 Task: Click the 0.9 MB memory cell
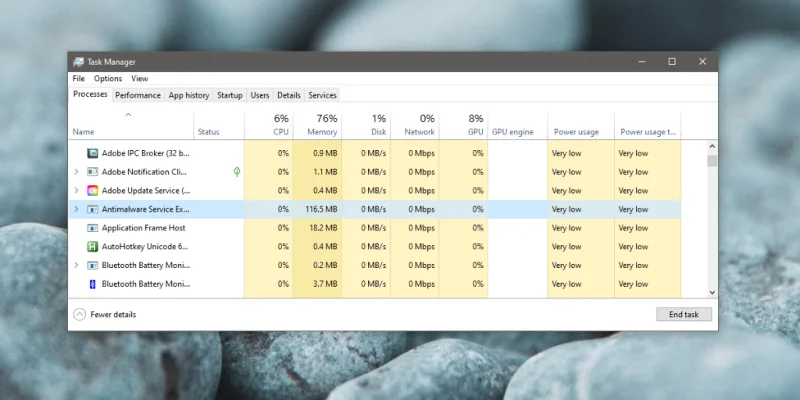[317, 153]
